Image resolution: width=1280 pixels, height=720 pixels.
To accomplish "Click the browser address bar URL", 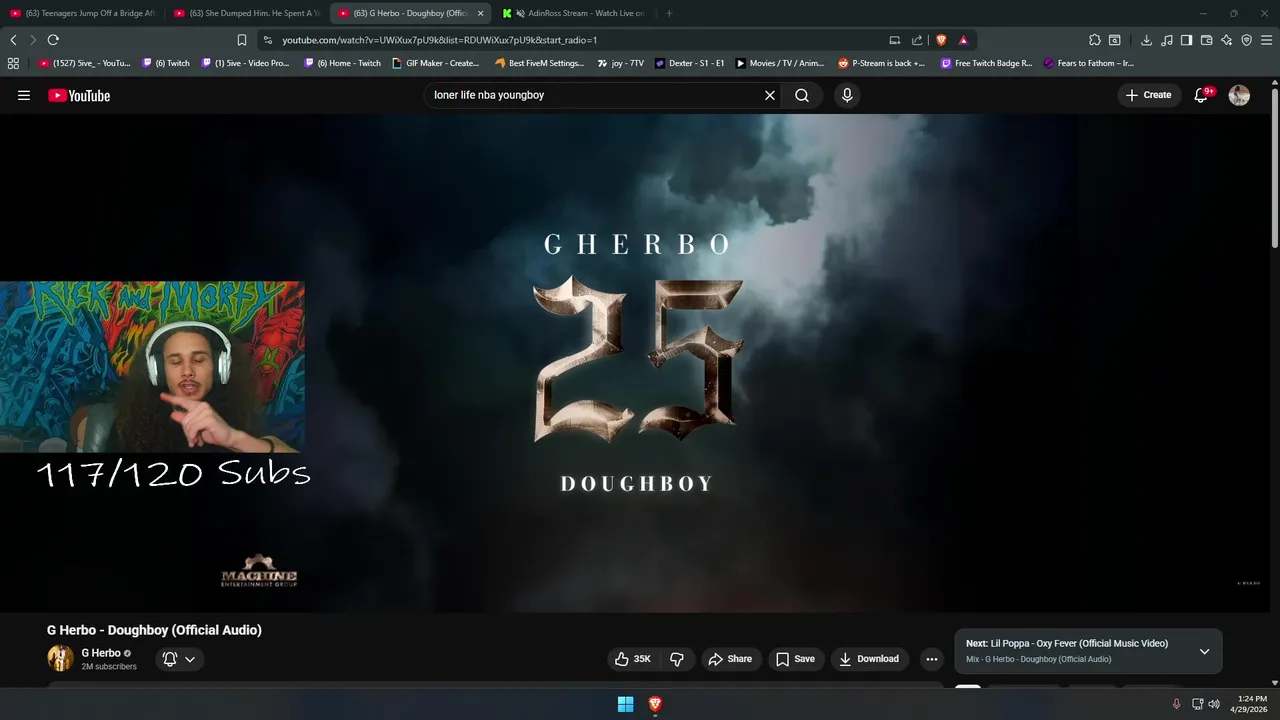I will tap(439, 40).
